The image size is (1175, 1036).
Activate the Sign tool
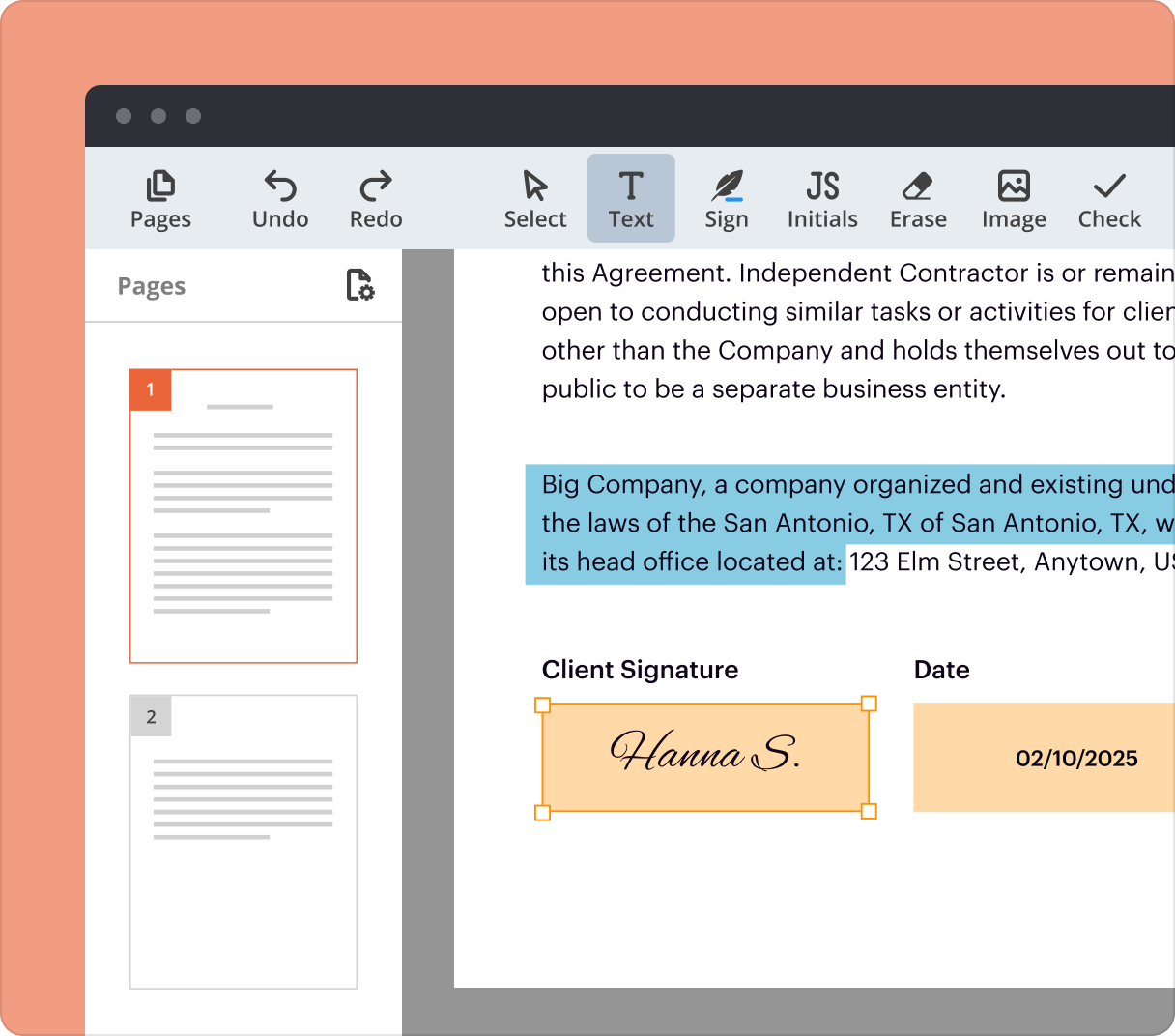727,197
